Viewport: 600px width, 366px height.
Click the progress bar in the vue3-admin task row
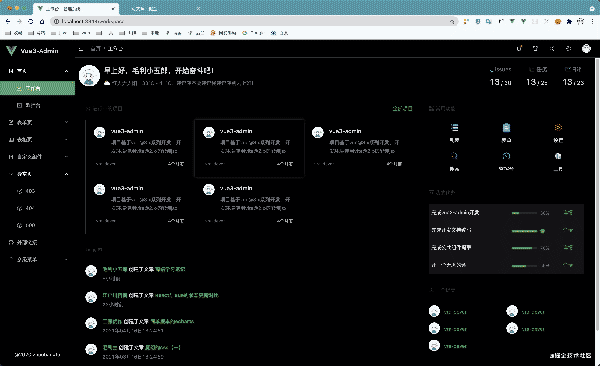click(525, 213)
